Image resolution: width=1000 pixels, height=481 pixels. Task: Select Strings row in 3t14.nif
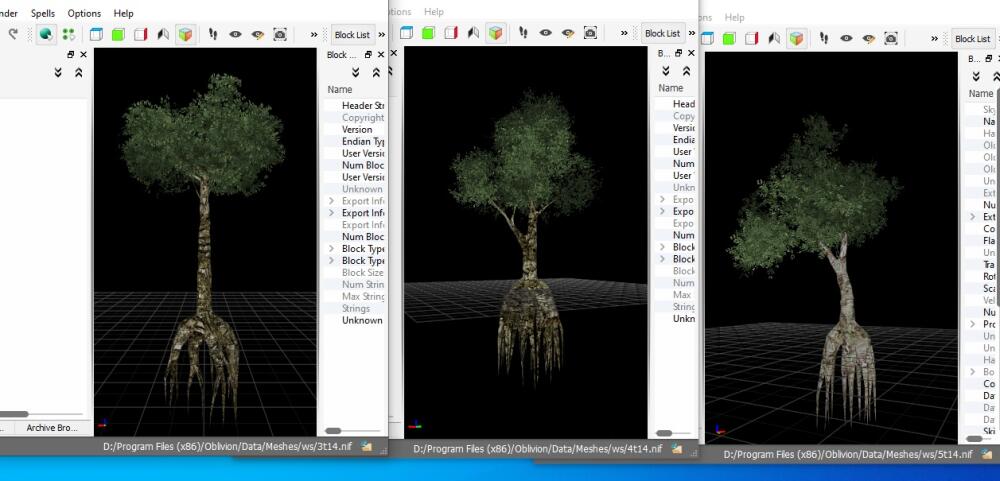tap(355, 308)
